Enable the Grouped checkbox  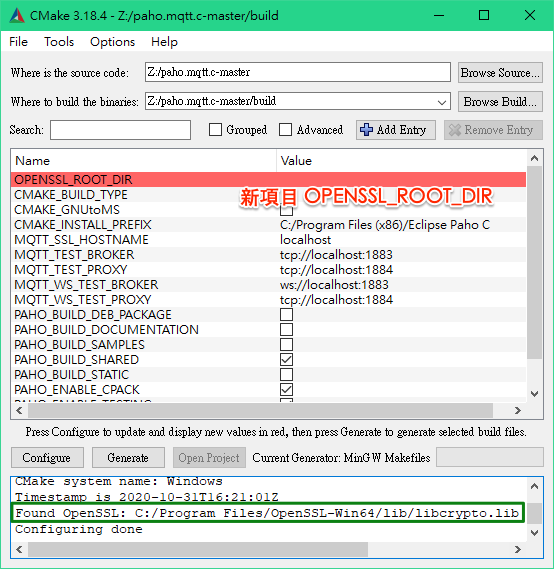[216, 130]
